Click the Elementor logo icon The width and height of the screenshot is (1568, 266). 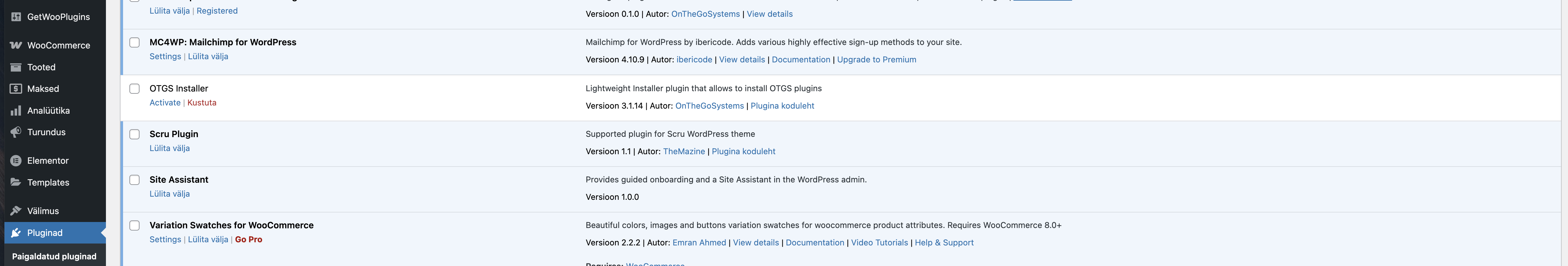(16, 161)
